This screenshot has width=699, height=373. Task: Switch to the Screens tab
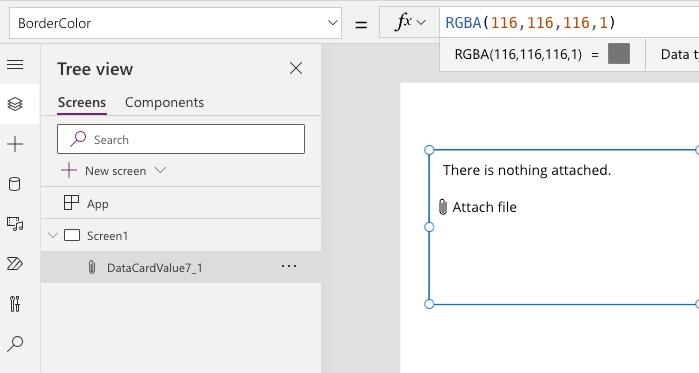click(x=82, y=102)
